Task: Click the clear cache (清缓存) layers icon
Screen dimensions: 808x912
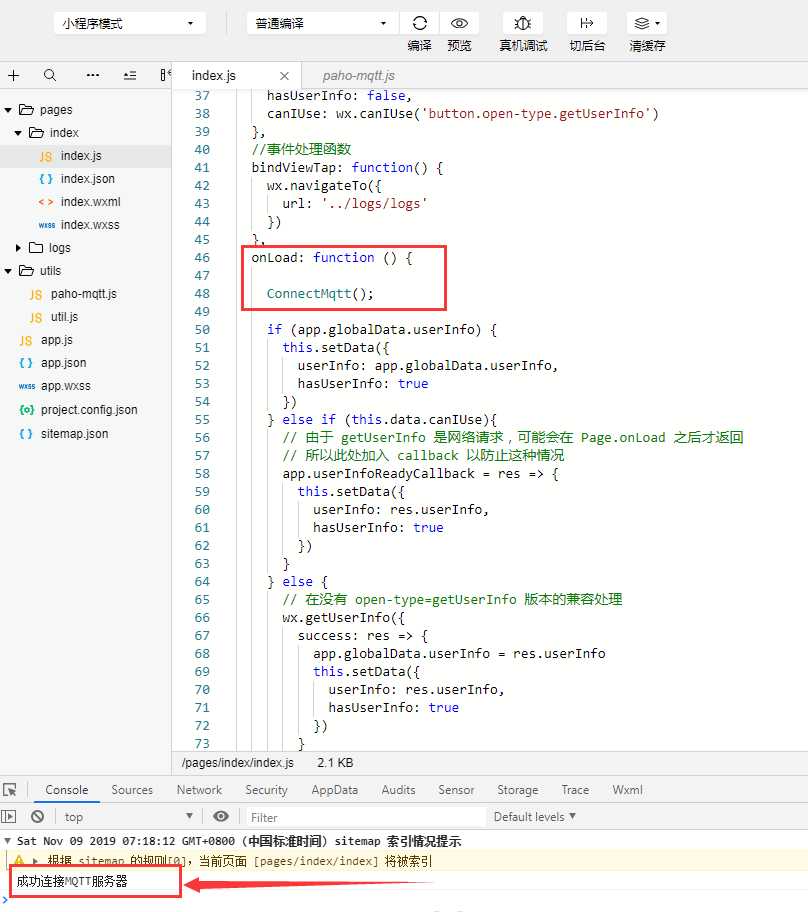Action: click(646, 23)
